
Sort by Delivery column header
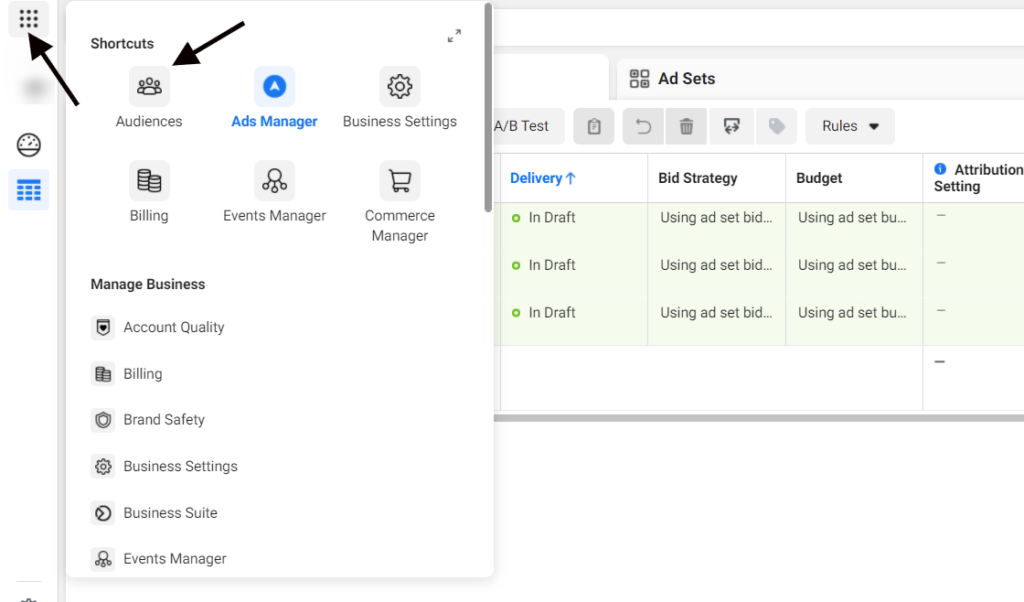543,178
